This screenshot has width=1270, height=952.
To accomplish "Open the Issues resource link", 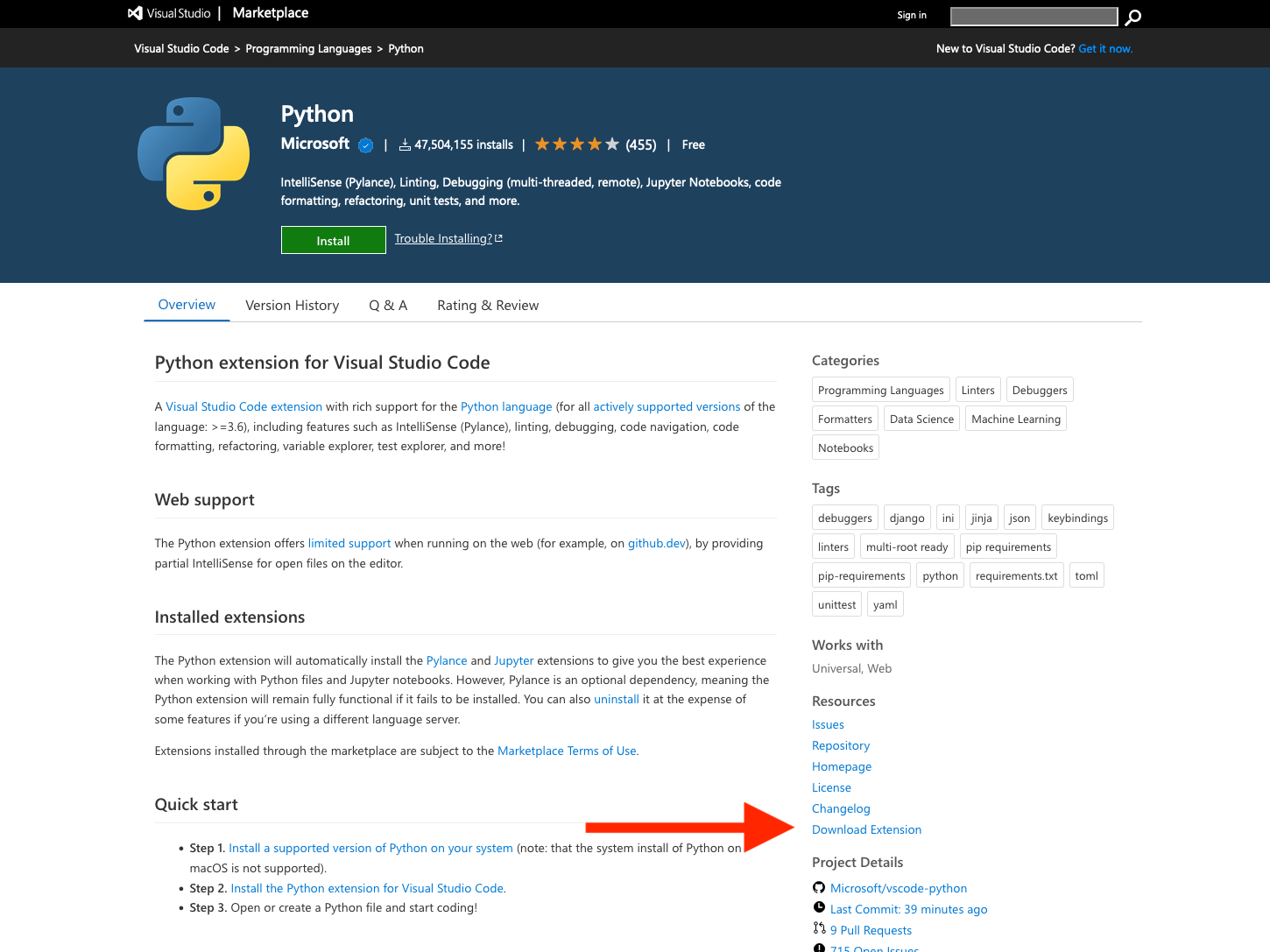I will (828, 724).
